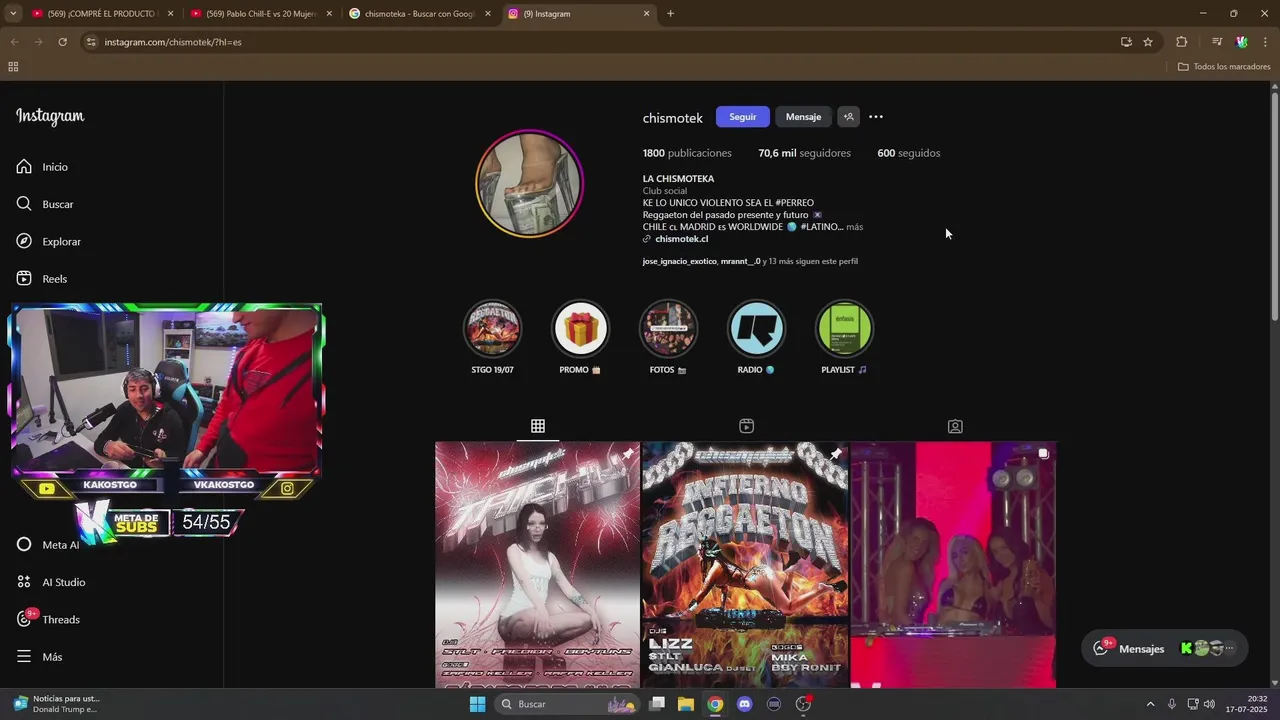Image resolution: width=1280 pixels, height=720 pixels.
Task: Open PLAYLIST story highlight
Action: coord(844,328)
